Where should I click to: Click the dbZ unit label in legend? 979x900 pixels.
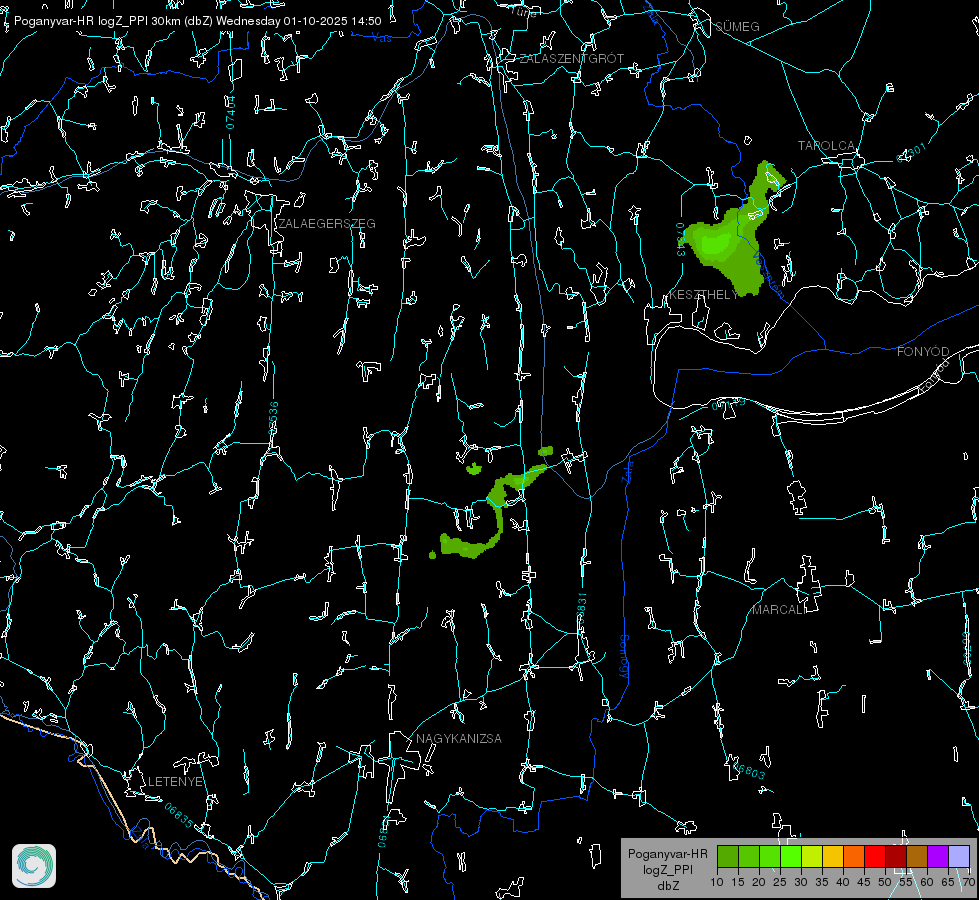click(667, 886)
